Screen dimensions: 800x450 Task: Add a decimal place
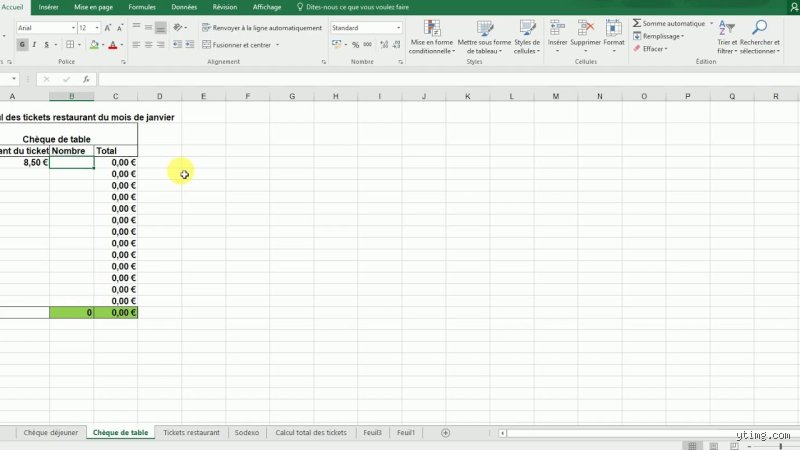coord(384,45)
